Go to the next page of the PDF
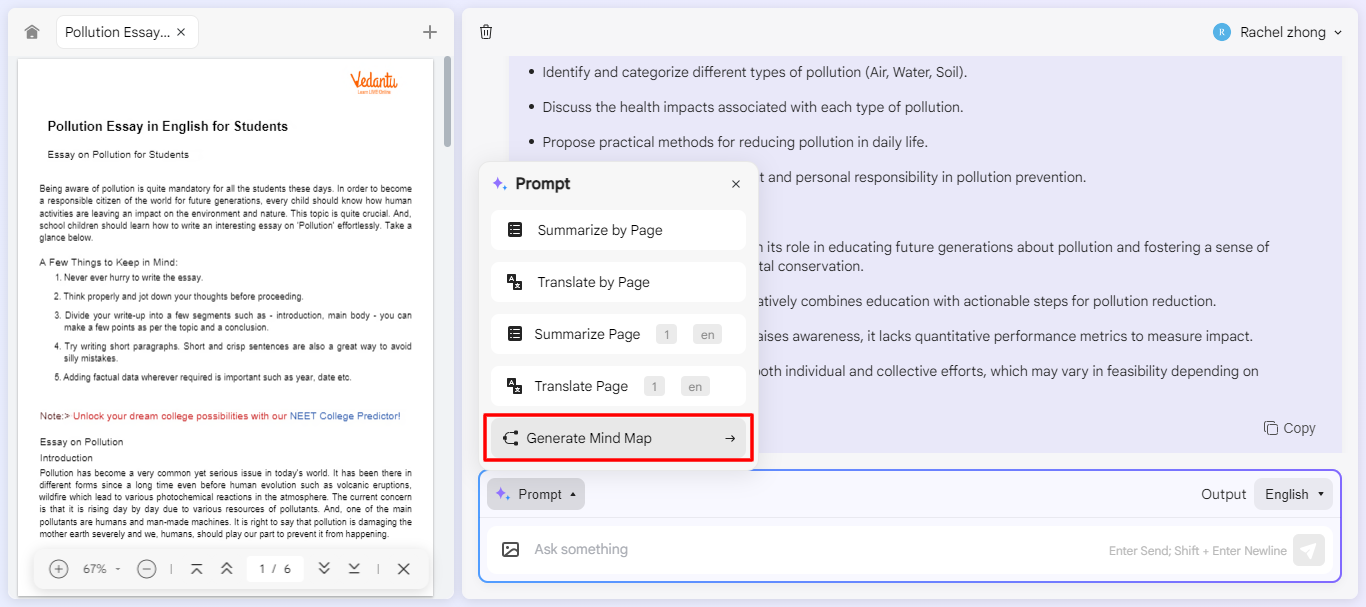Screen dimensions: 1366x607 (323, 568)
